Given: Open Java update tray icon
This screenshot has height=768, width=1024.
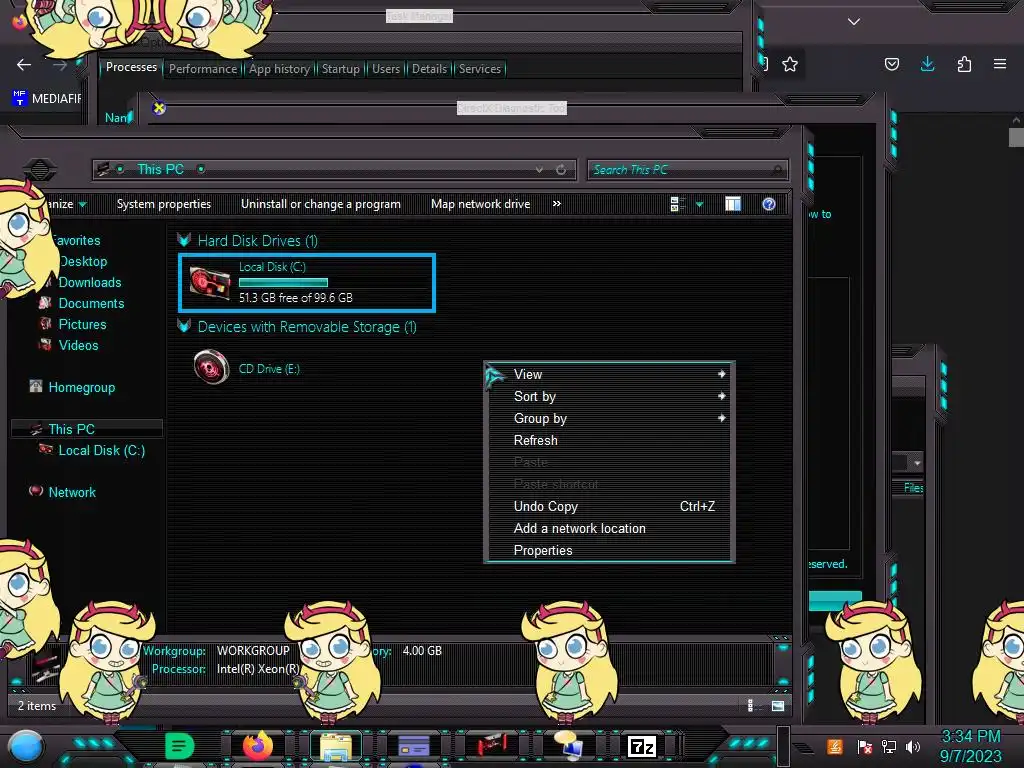Looking at the screenshot, I should 835,746.
